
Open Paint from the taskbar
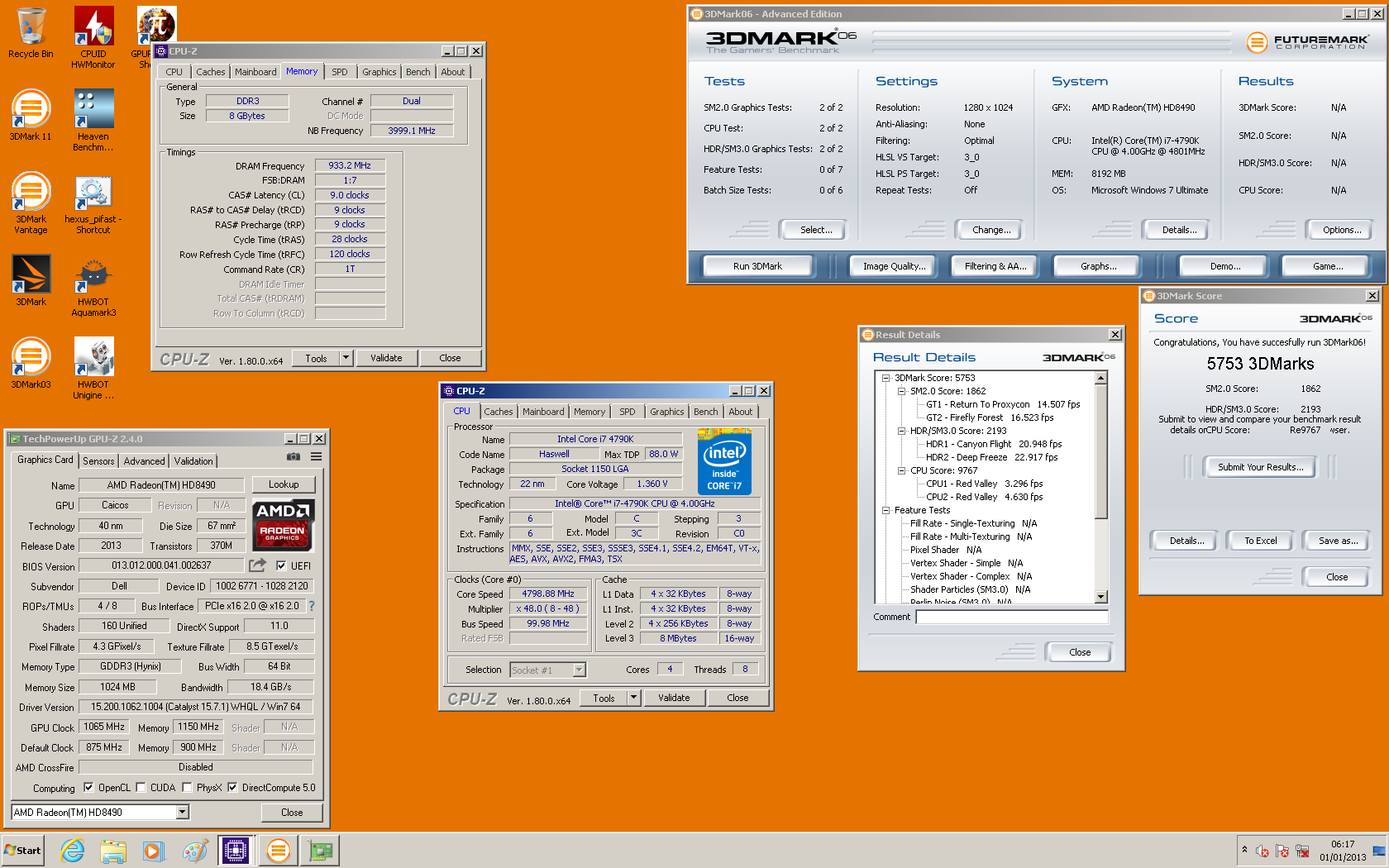pos(194,851)
